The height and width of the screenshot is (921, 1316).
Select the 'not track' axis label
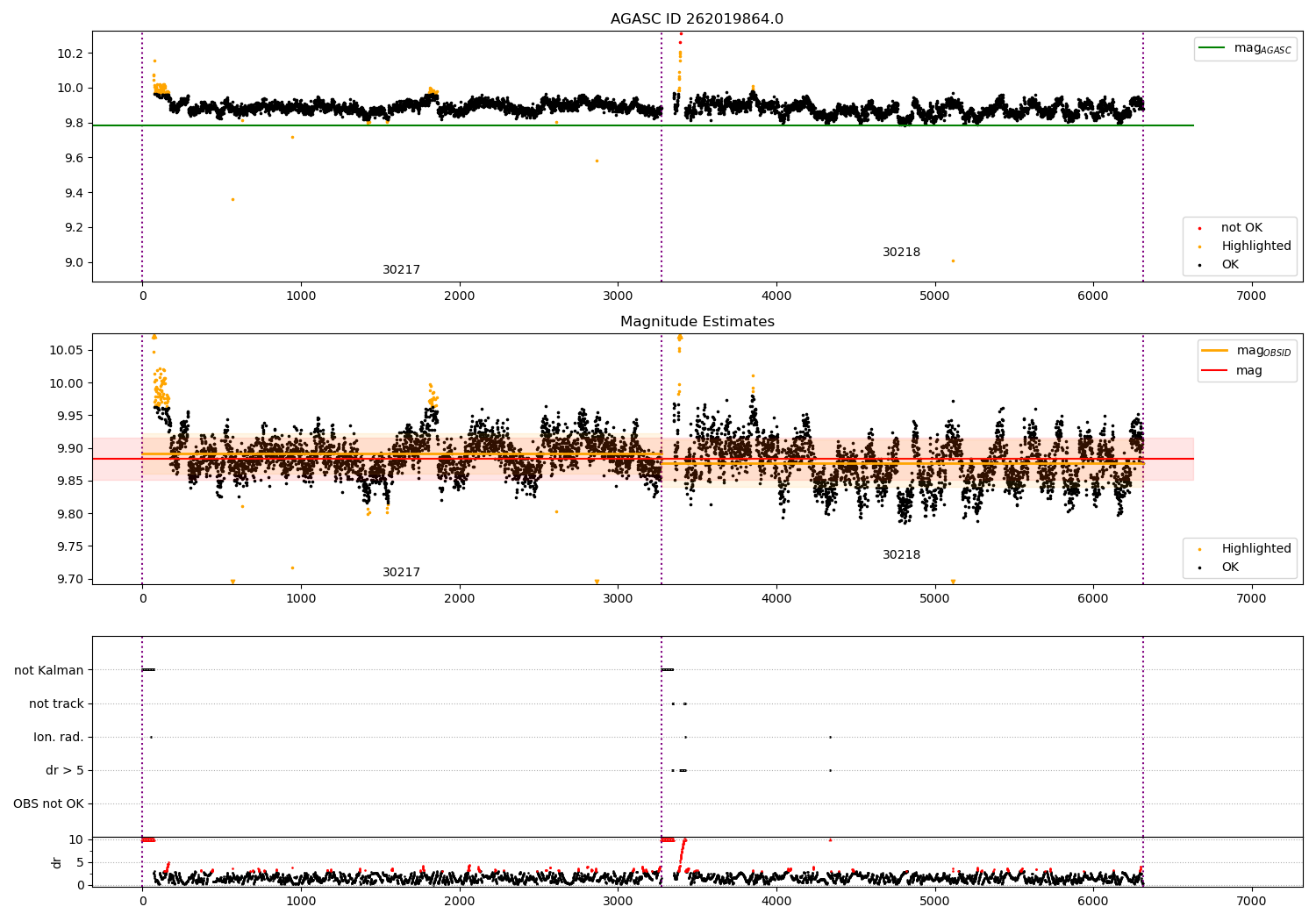(56, 703)
